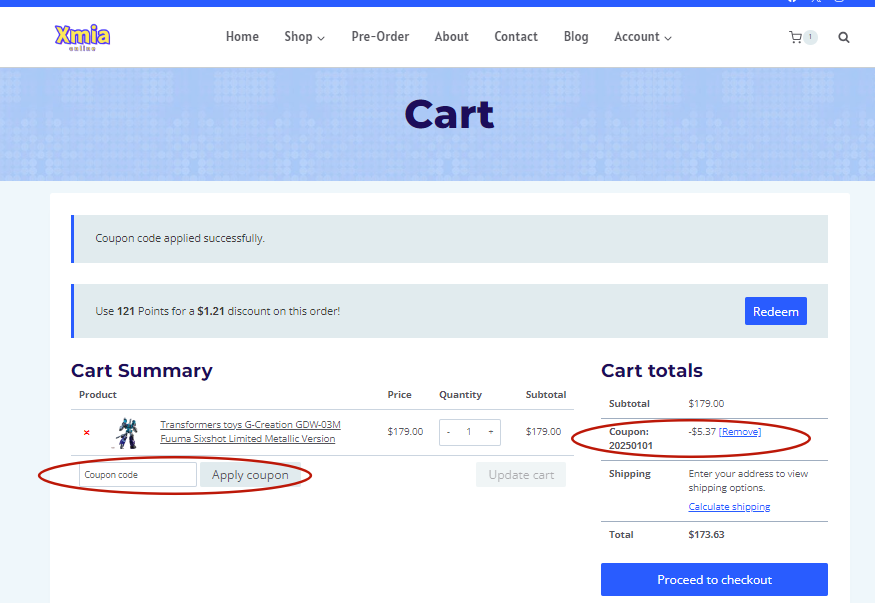Expand the Shop dropdown menu
This screenshot has width=875, height=603.
coord(304,37)
